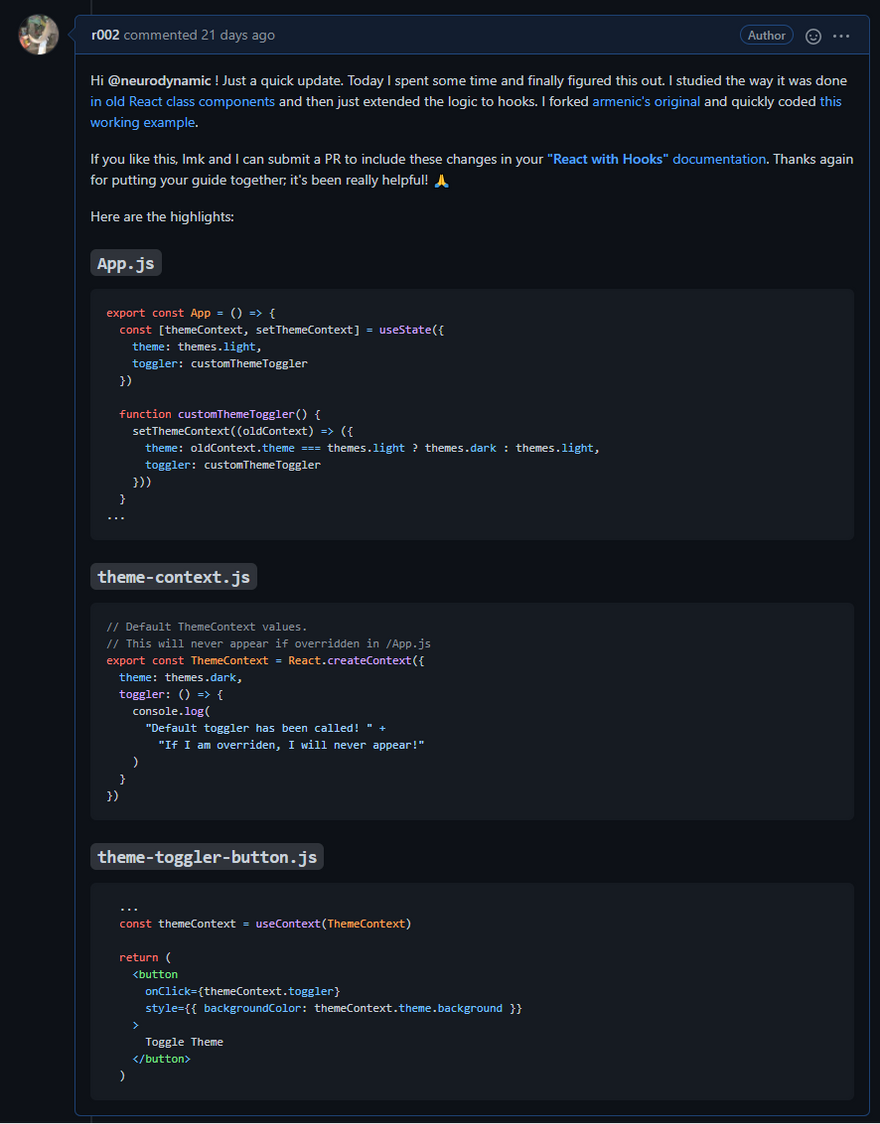880x1124 pixels.
Task: Follow the in old React class components link
Action: click(x=183, y=102)
